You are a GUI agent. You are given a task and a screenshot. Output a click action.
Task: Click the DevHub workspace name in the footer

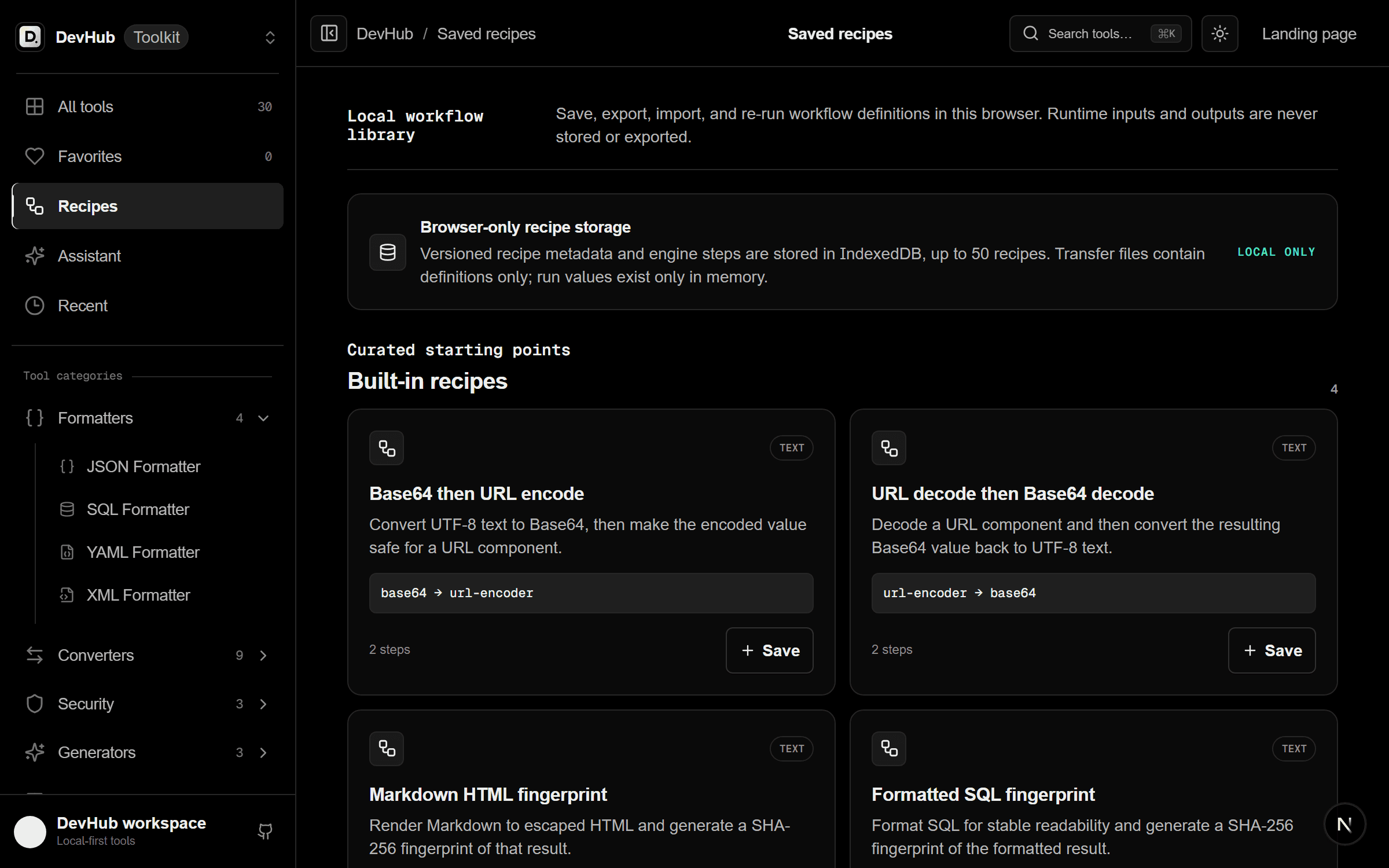(131, 823)
